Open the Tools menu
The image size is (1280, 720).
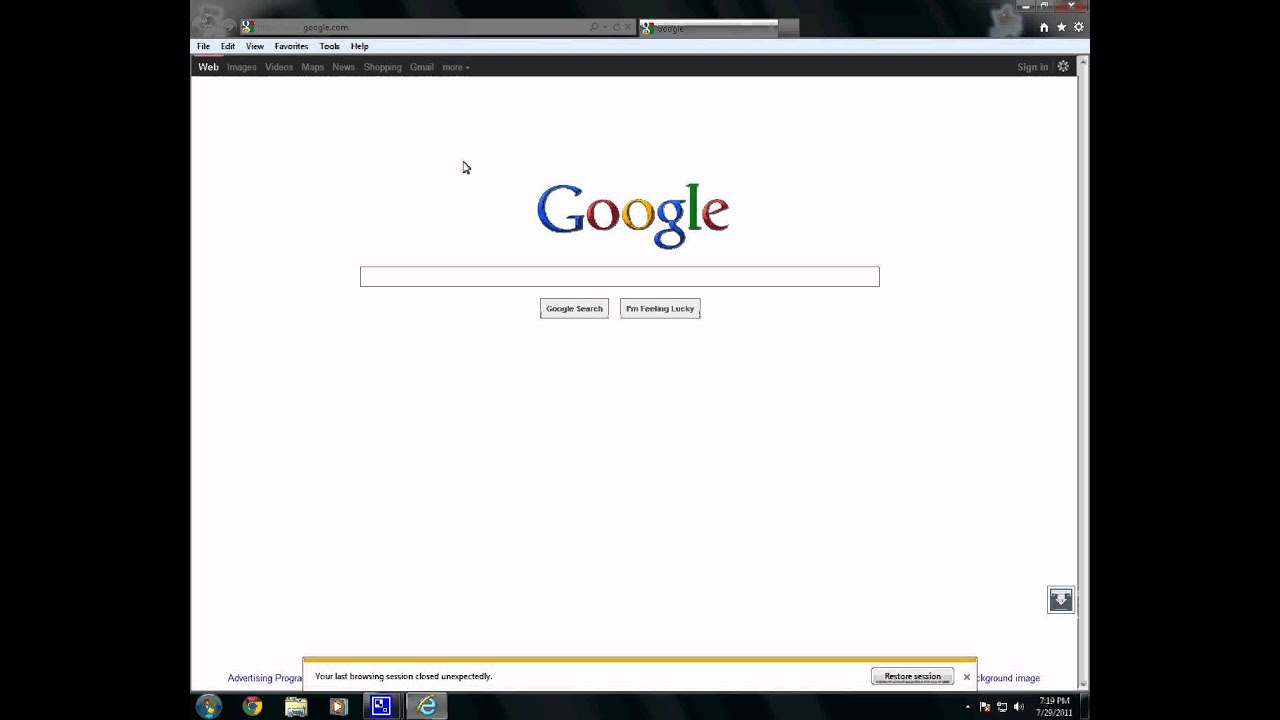tap(329, 46)
